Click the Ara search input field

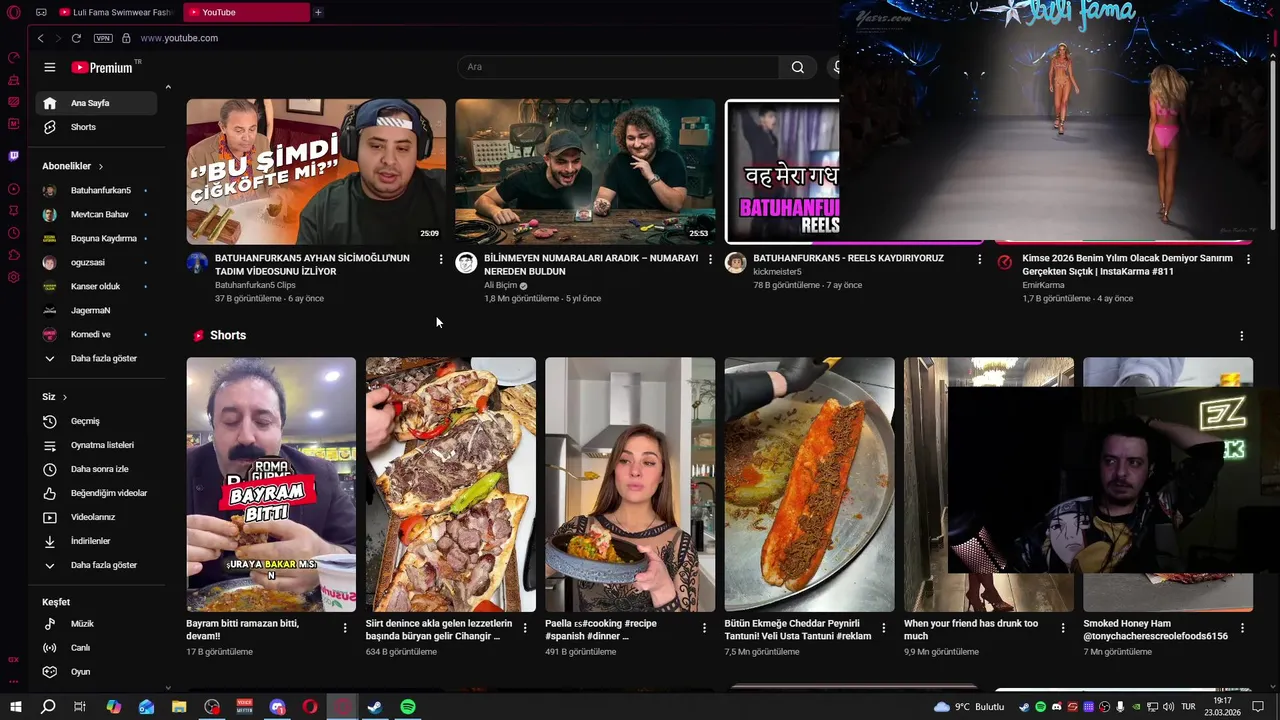(x=618, y=67)
